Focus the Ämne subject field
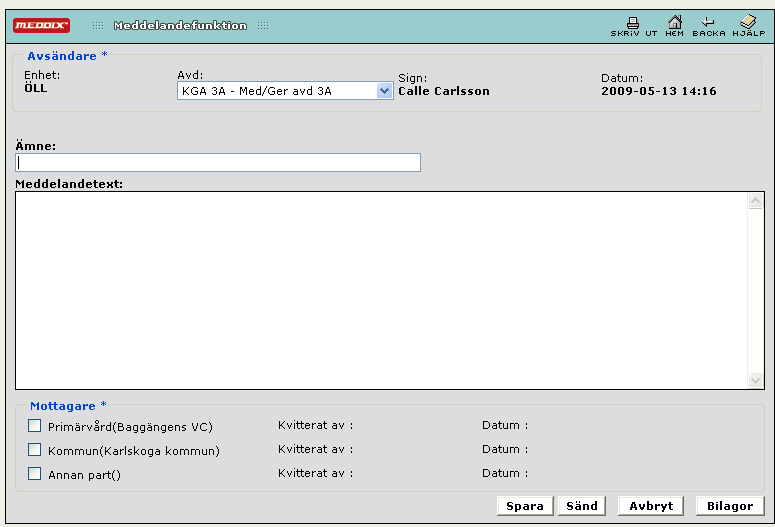775x527 pixels. 218,163
